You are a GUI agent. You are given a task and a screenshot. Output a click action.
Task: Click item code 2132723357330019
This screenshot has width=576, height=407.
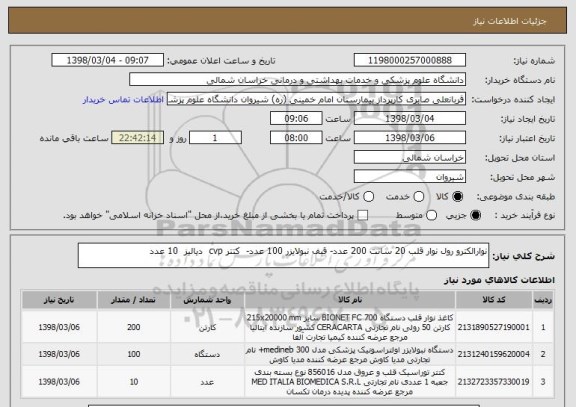(x=494, y=382)
